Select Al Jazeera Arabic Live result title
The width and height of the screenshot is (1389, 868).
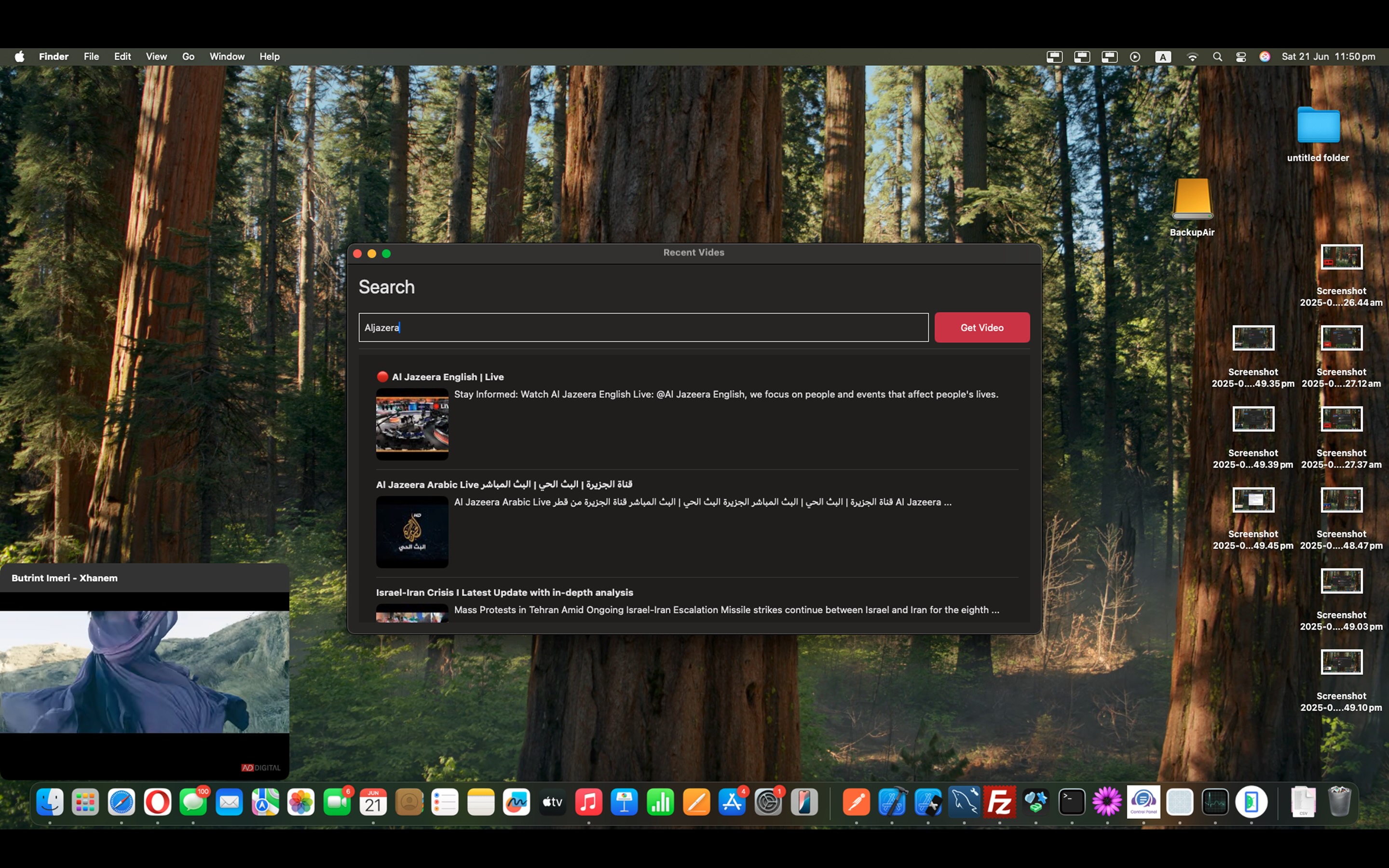point(504,485)
